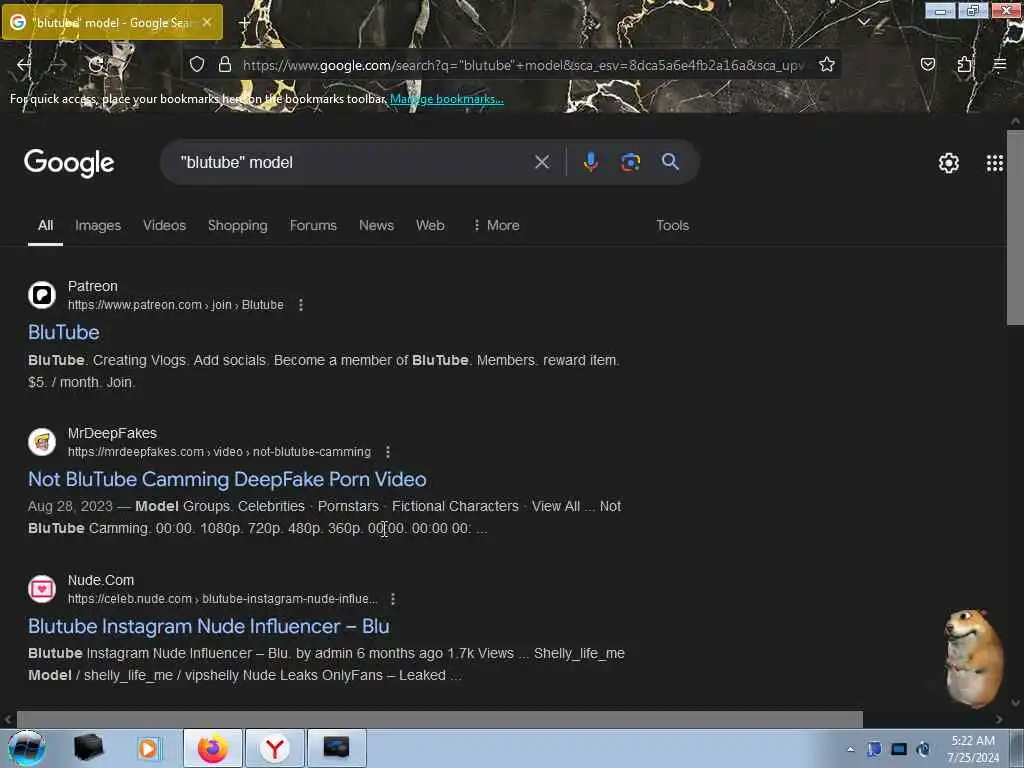Click the vertical page scrollbar thumb
The width and height of the screenshot is (1024, 768).
[1016, 227]
